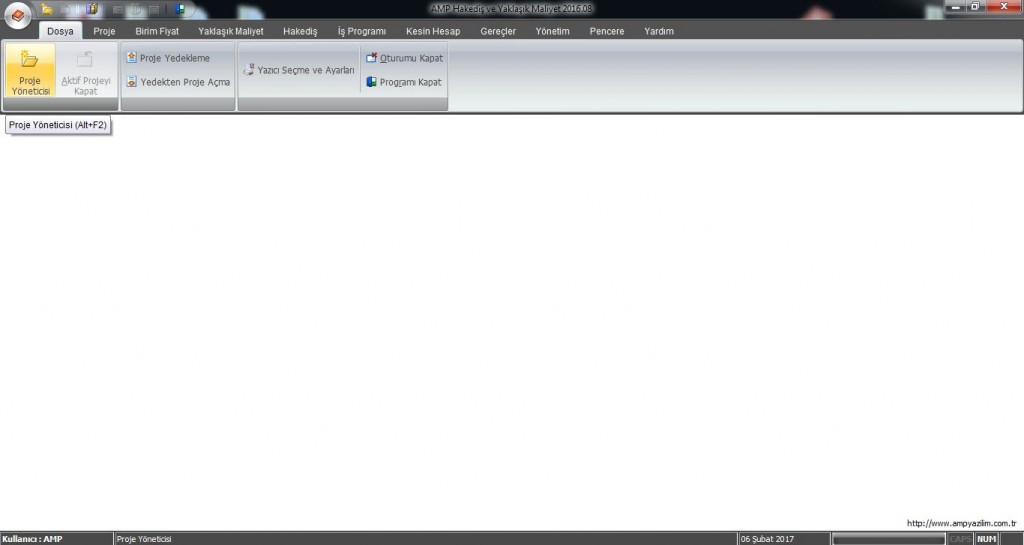The height and width of the screenshot is (545, 1024).
Task: Select the Yaklaşık Maliyet tab
Action: [231, 31]
